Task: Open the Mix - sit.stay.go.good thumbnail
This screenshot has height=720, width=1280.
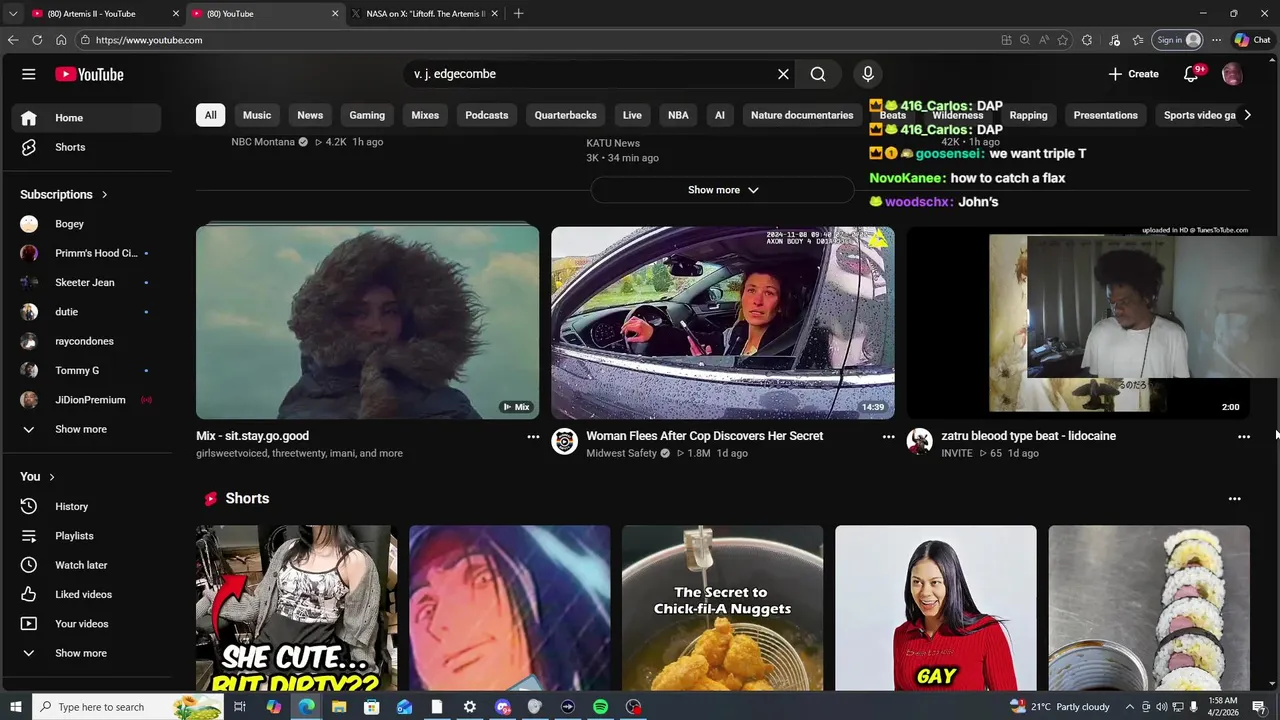Action: click(367, 322)
